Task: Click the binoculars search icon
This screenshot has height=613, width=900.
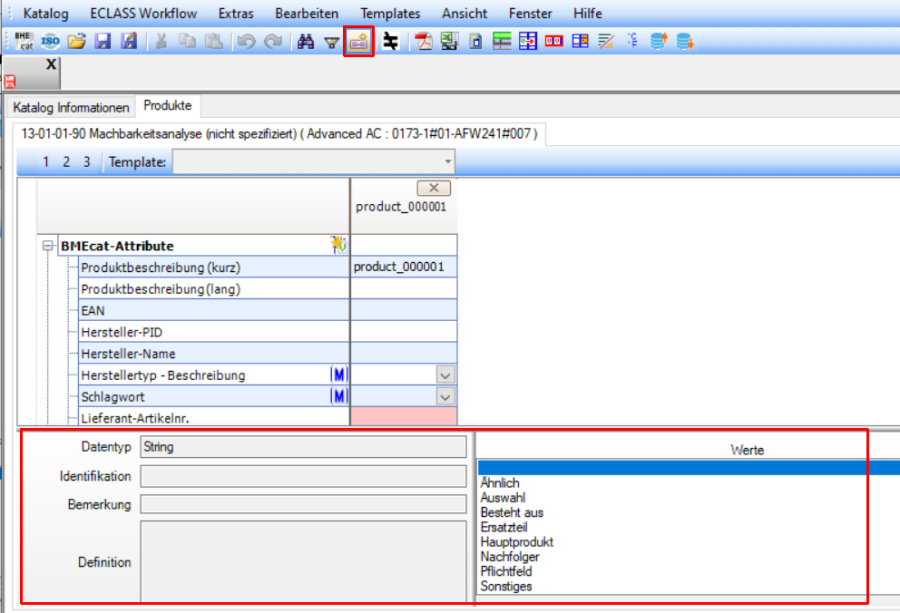Action: [x=307, y=41]
